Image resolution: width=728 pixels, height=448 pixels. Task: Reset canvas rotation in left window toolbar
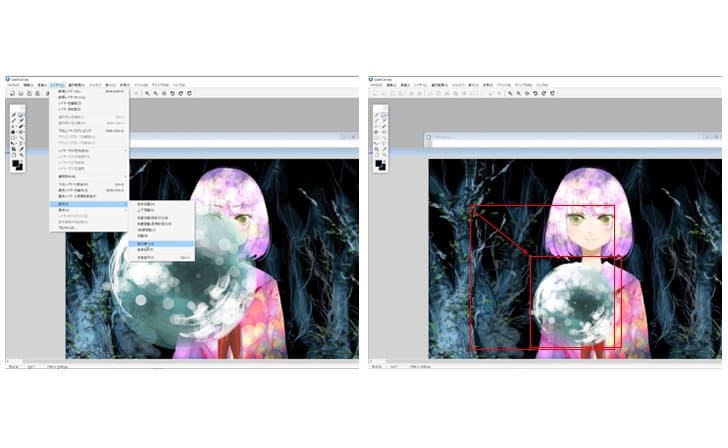[x=189, y=93]
